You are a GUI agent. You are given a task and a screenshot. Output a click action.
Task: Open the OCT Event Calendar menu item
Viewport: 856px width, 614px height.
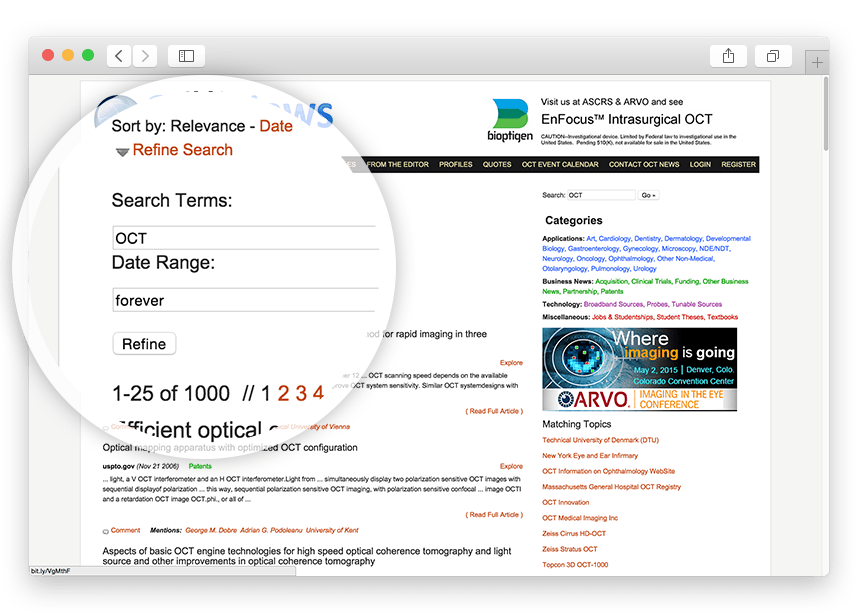coord(560,164)
